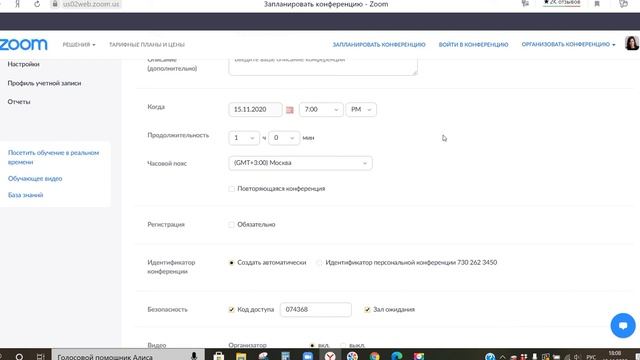The image size is (640, 360).
Task: Click the Zoom logo
Action: click(x=24, y=44)
